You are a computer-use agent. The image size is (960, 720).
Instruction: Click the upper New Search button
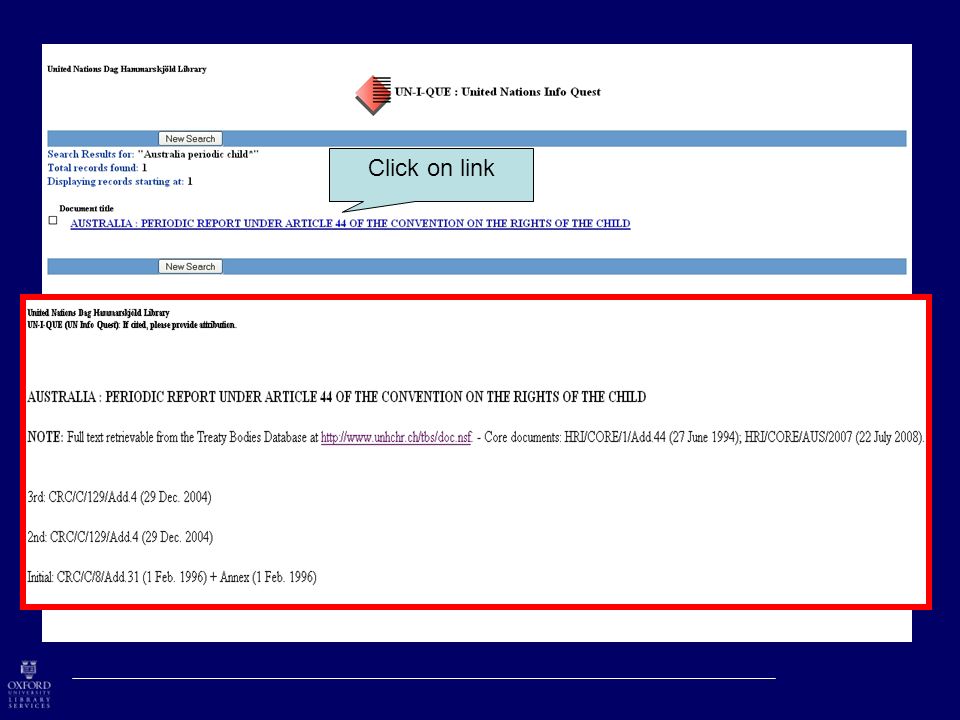(x=190, y=139)
